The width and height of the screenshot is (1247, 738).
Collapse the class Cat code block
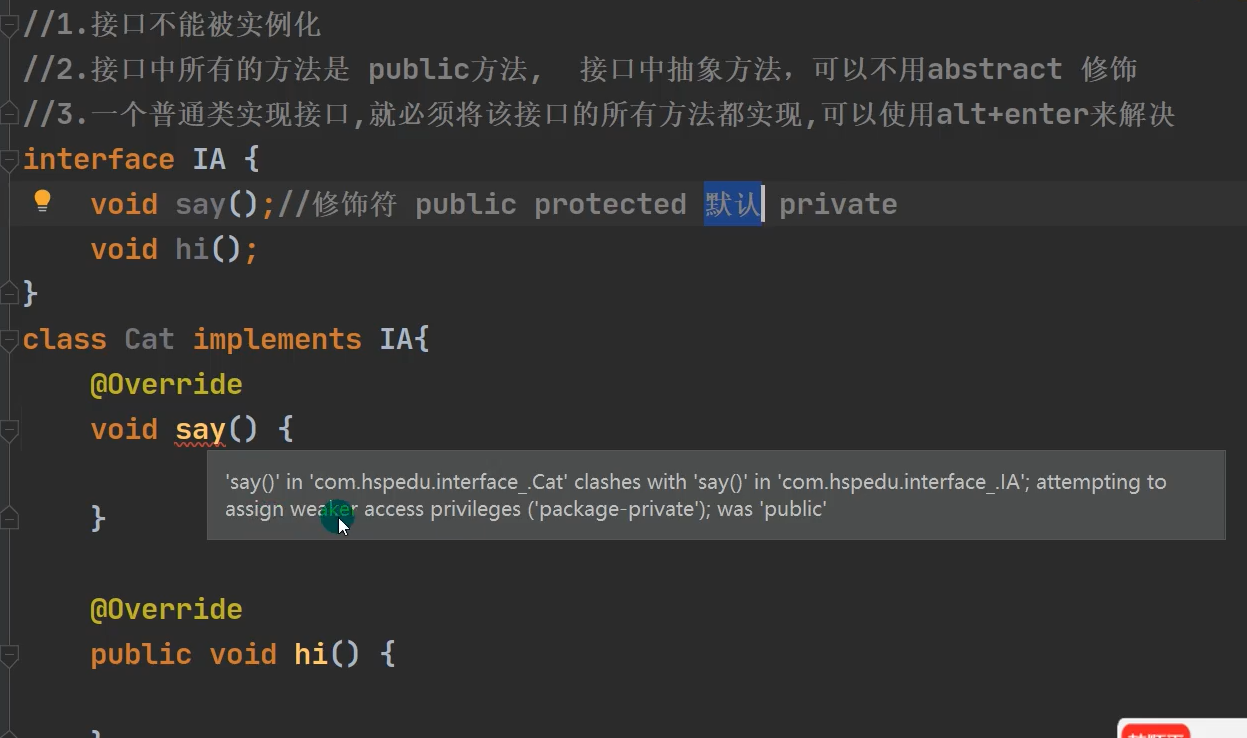9,339
